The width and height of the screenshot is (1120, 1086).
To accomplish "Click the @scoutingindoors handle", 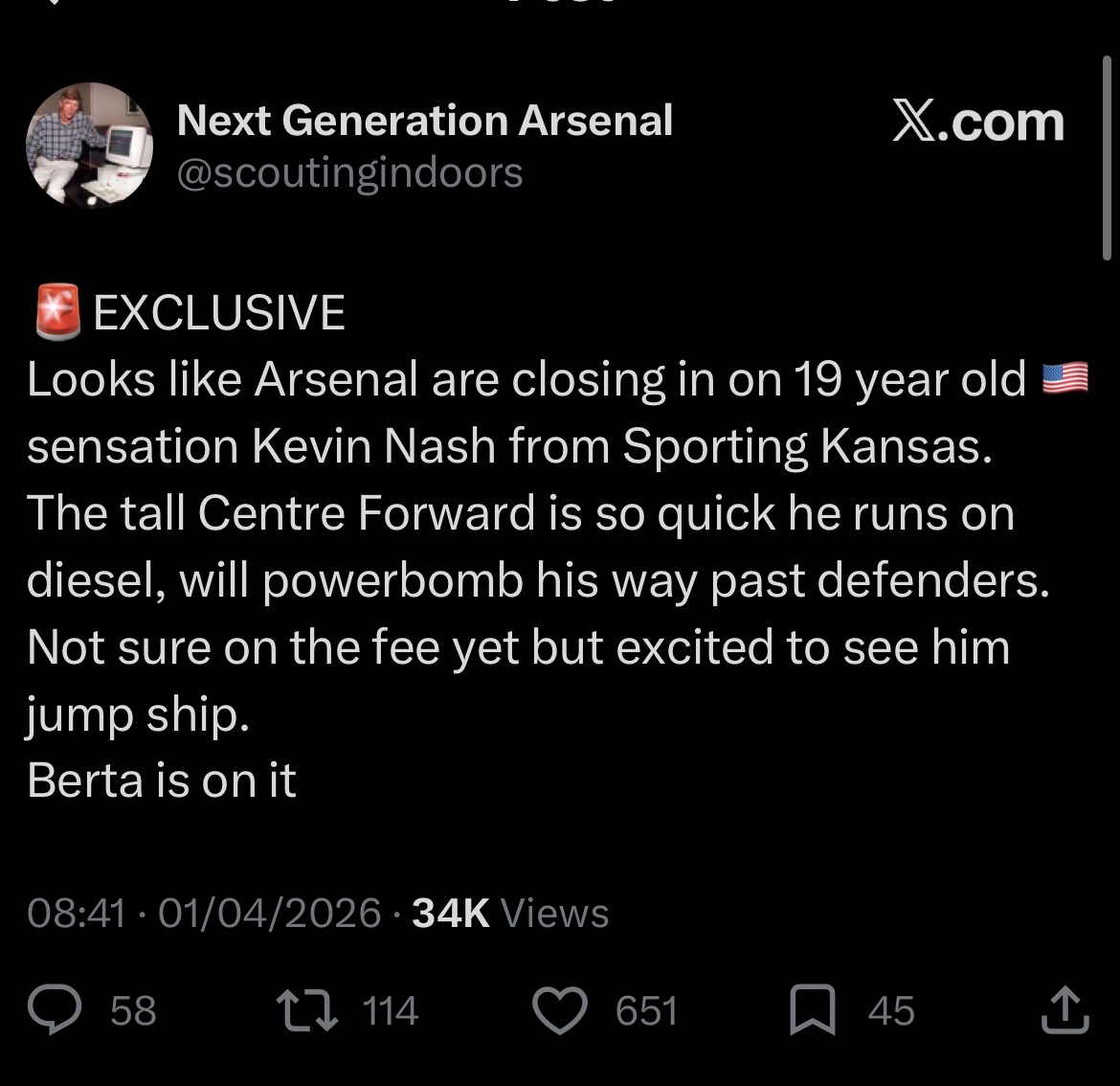I will (x=350, y=172).
